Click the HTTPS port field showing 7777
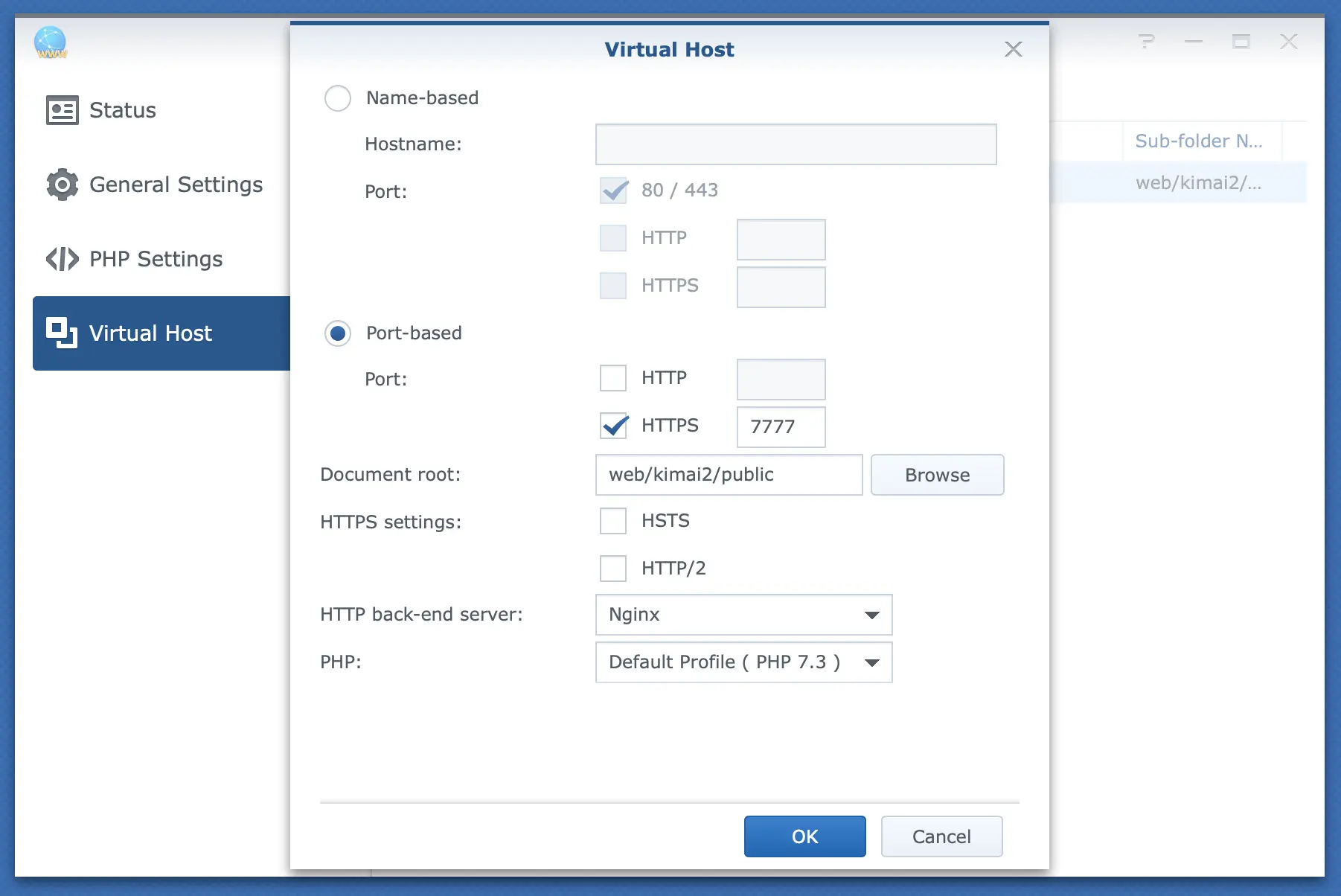The width and height of the screenshot is (1341, 896). click(781, 427)
